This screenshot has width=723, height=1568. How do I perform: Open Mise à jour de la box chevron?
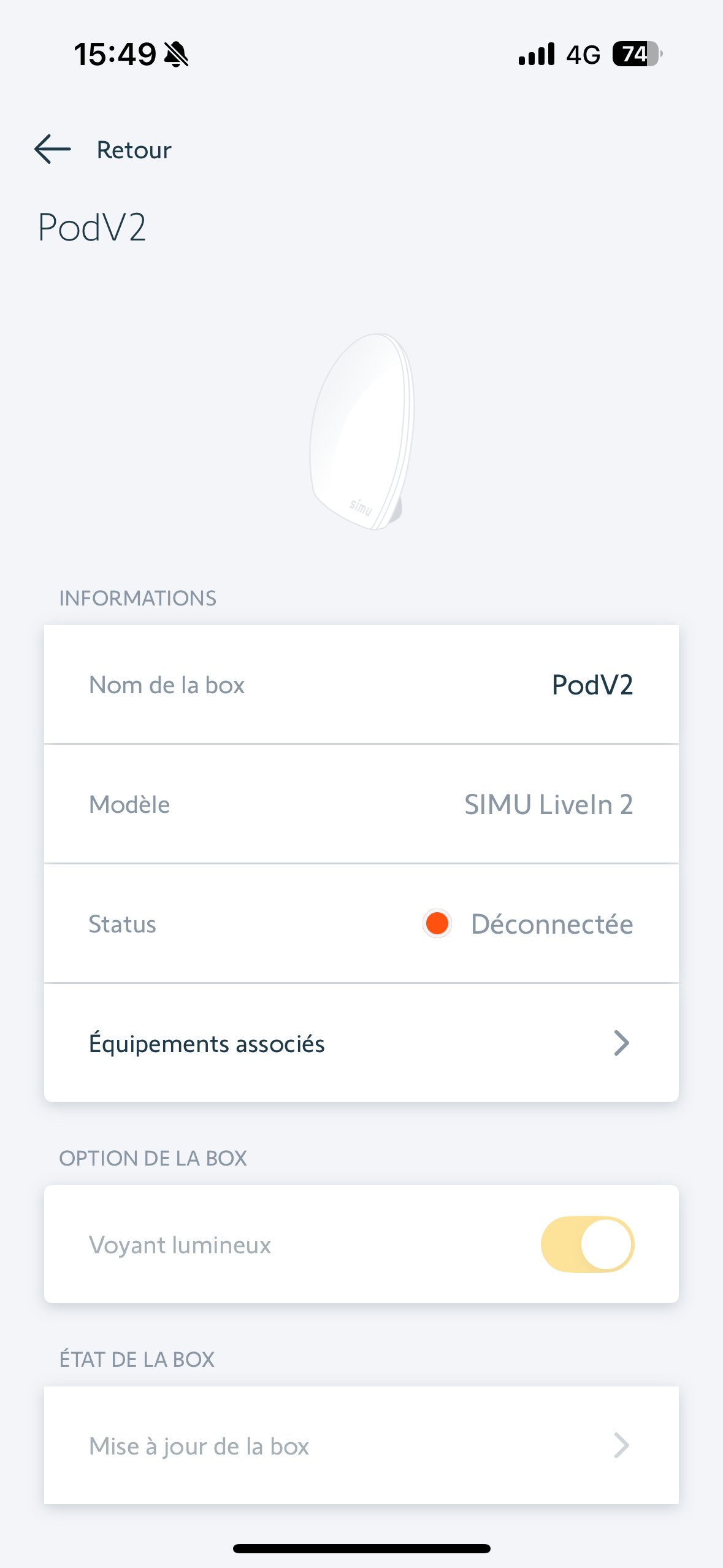pos(621,1445)
